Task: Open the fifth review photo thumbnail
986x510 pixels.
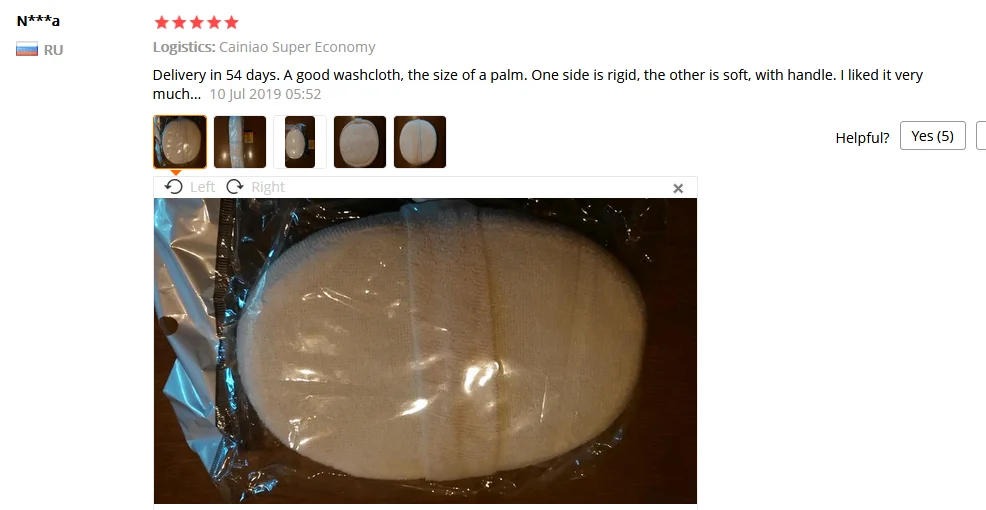Action: pos(420,142)
